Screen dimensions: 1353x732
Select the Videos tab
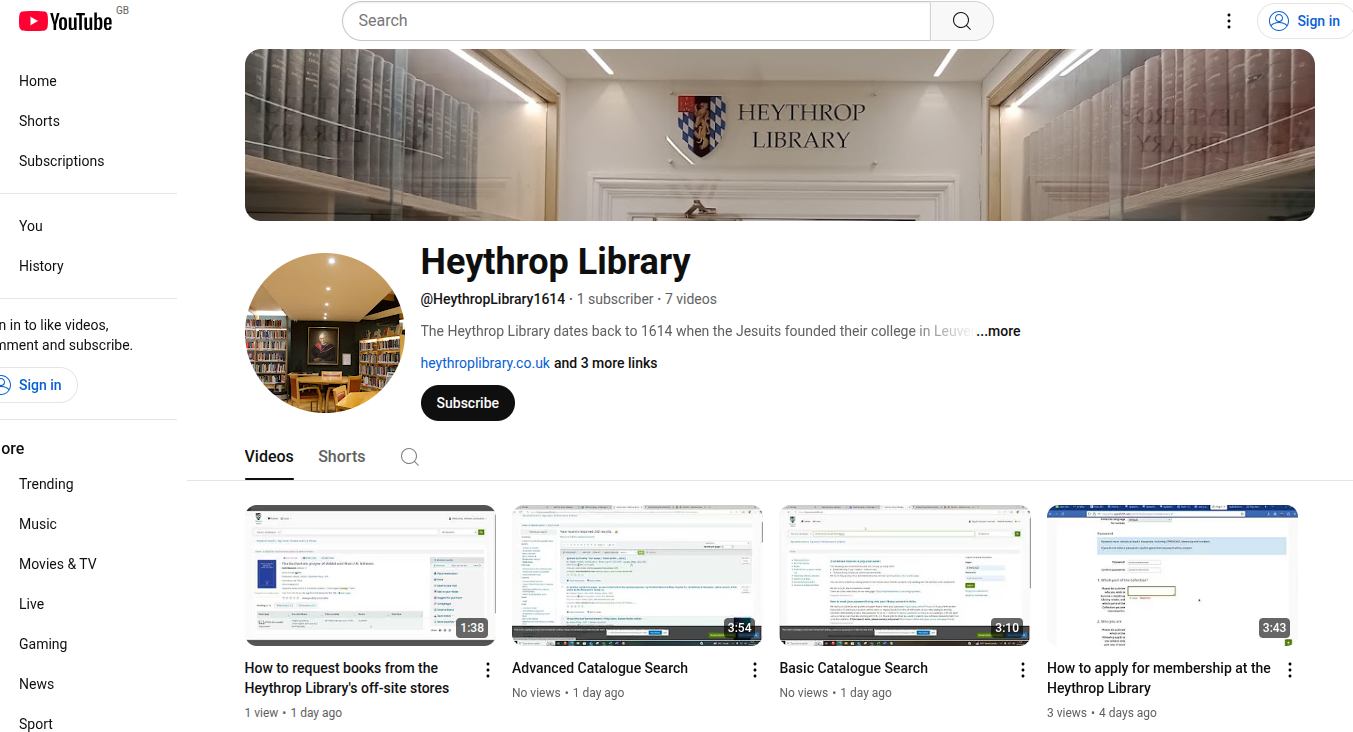[268, 456]
